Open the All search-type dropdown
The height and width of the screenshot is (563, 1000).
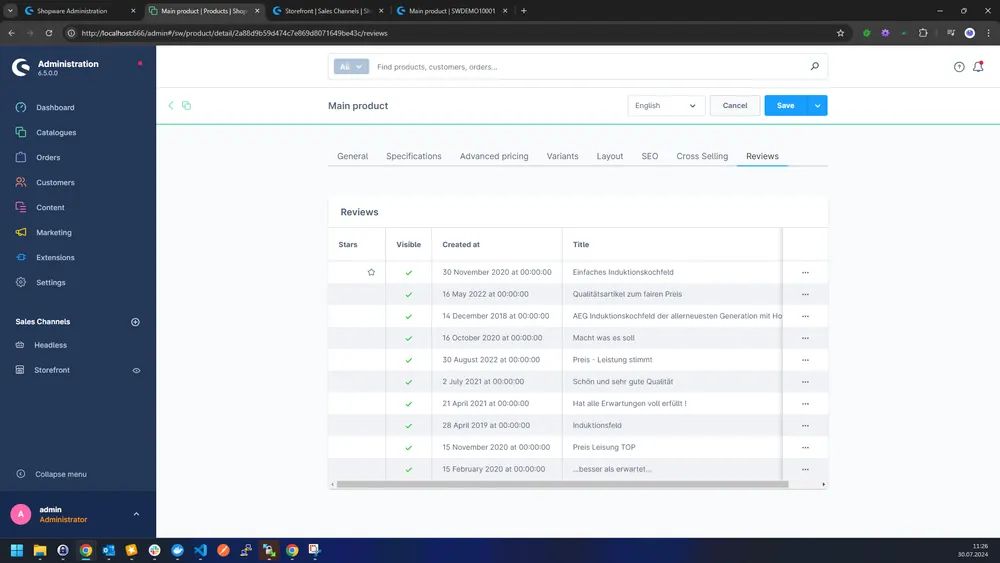click(351, 67)
